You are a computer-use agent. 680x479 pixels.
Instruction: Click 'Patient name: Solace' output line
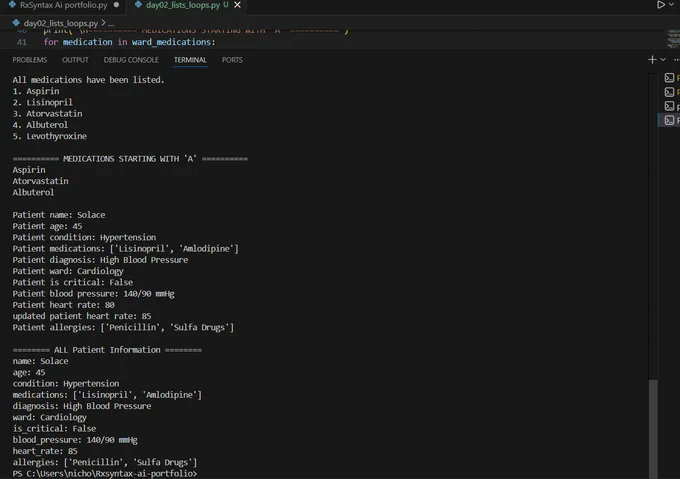coord(59,215)
